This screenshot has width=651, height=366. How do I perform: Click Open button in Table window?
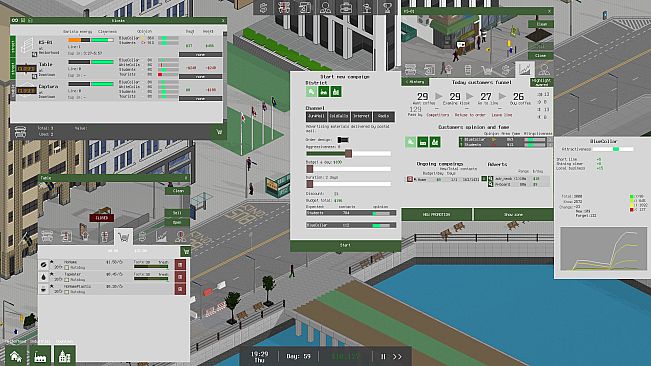(x=178, y=222)
